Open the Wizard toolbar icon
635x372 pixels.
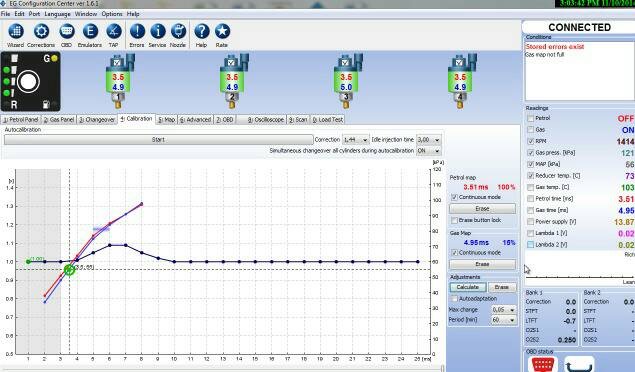point(15,31)
